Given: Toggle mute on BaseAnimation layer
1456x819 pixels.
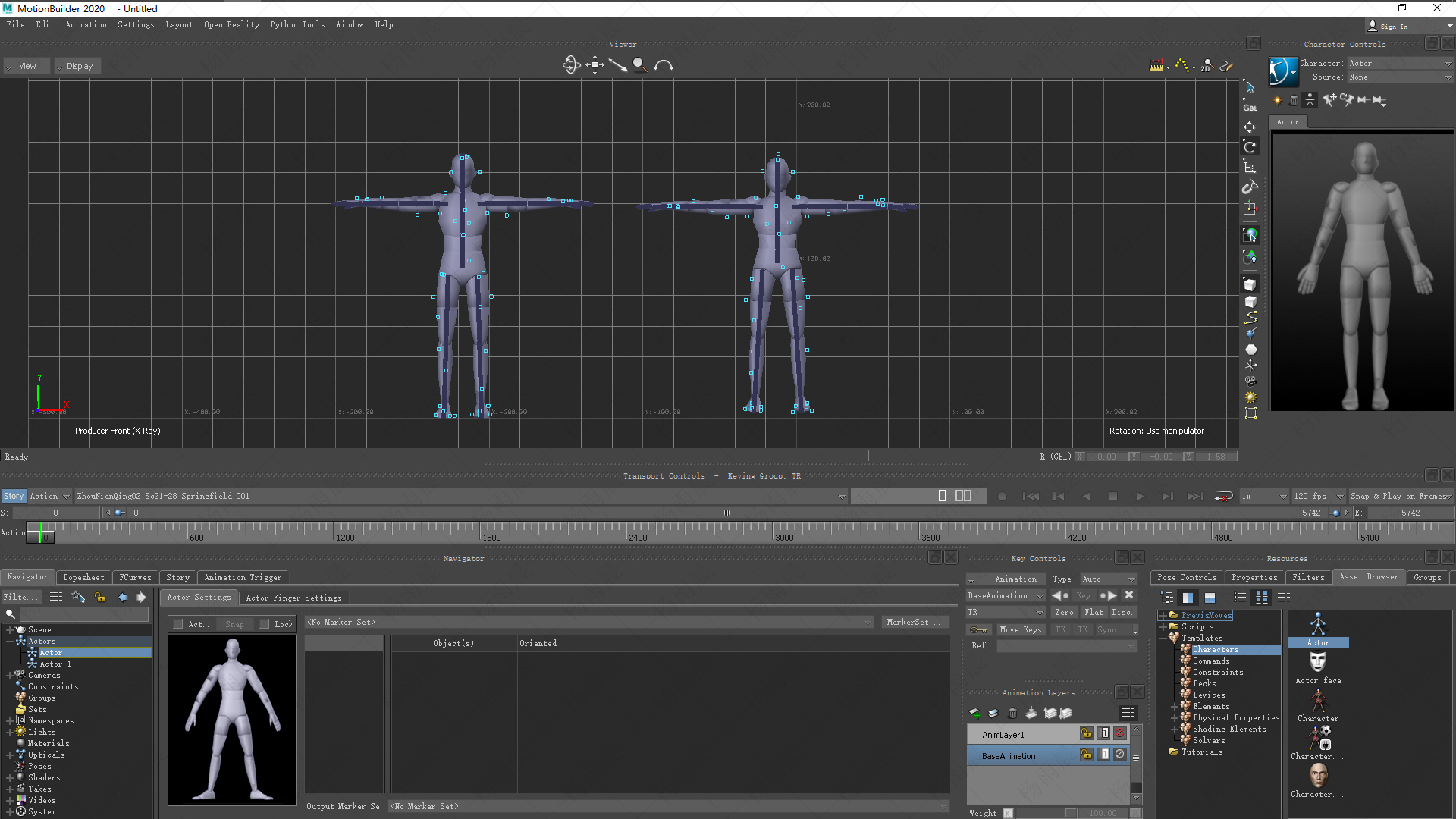Looking at the screenshot, I should 1120,755.
